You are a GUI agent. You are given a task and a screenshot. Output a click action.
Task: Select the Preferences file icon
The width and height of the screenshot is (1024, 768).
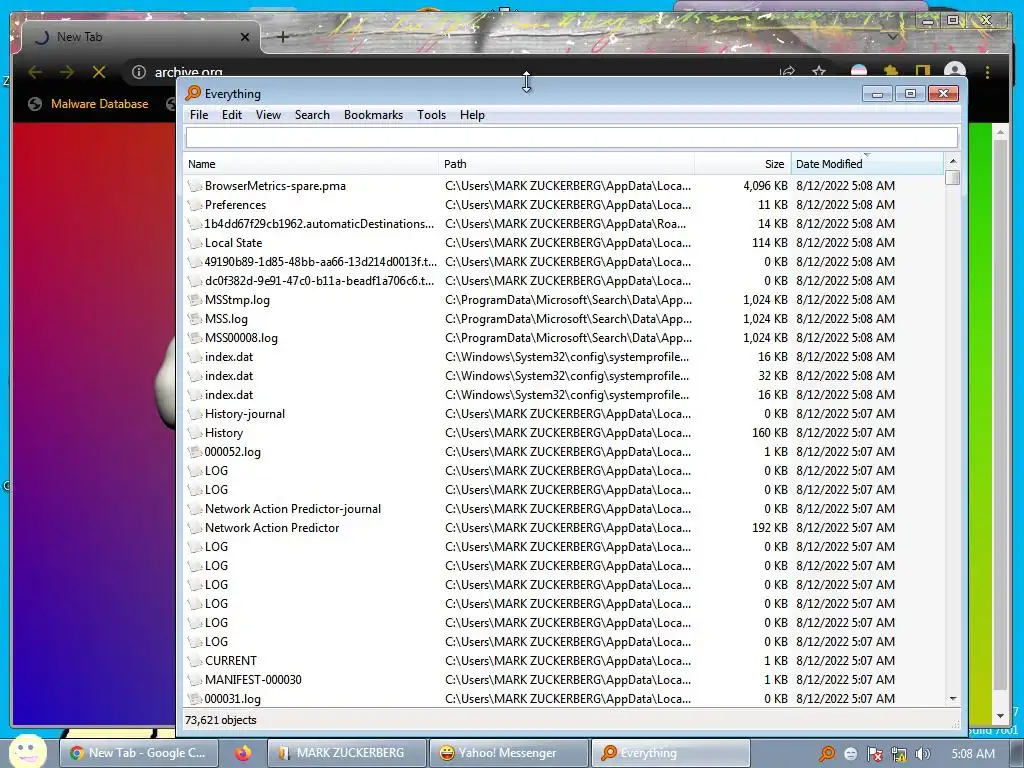click(195, 205)
